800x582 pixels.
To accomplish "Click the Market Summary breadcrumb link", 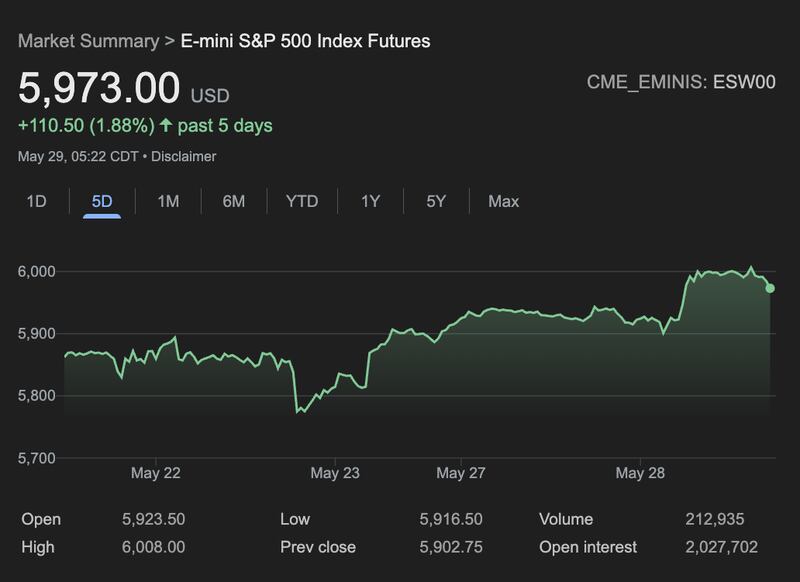I will click(x=88, y=41).
